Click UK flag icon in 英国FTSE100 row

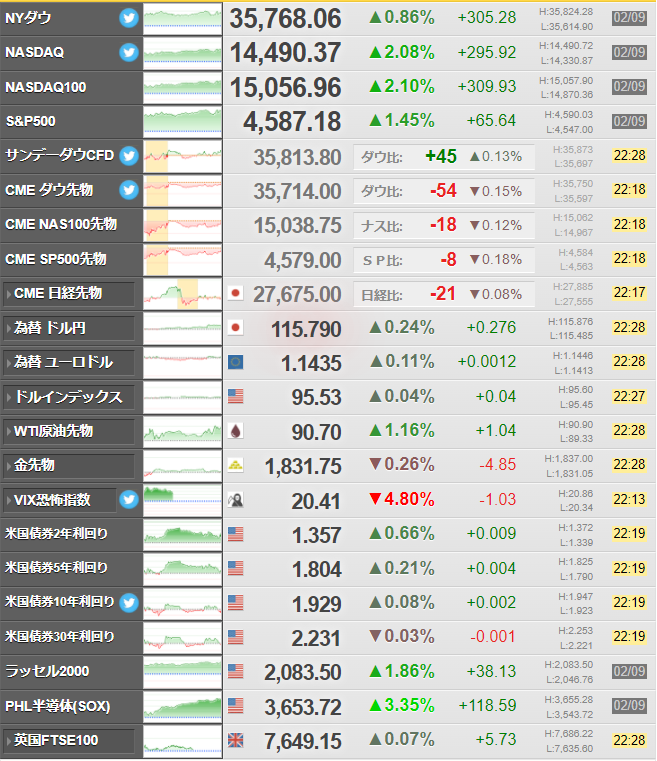pyautogui.click(x=236, y=741)
